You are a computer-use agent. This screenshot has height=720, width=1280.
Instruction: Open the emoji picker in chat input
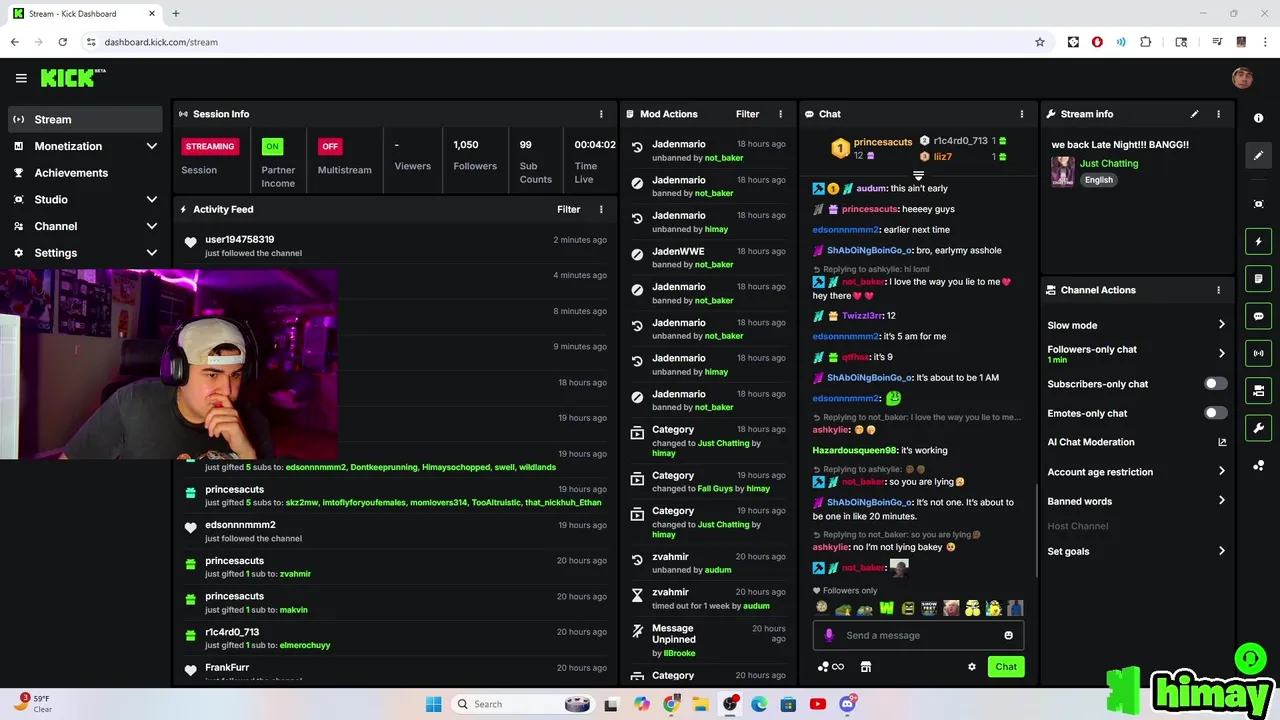(1008, 635)
